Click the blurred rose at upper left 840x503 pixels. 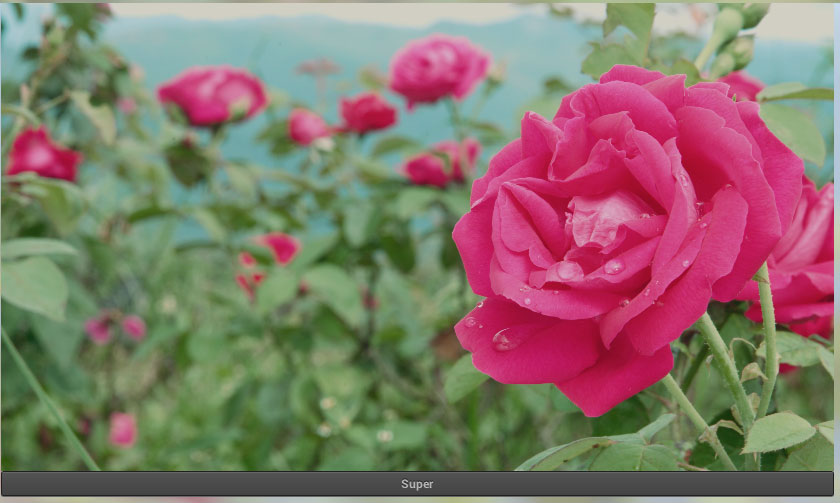[212, 95]
